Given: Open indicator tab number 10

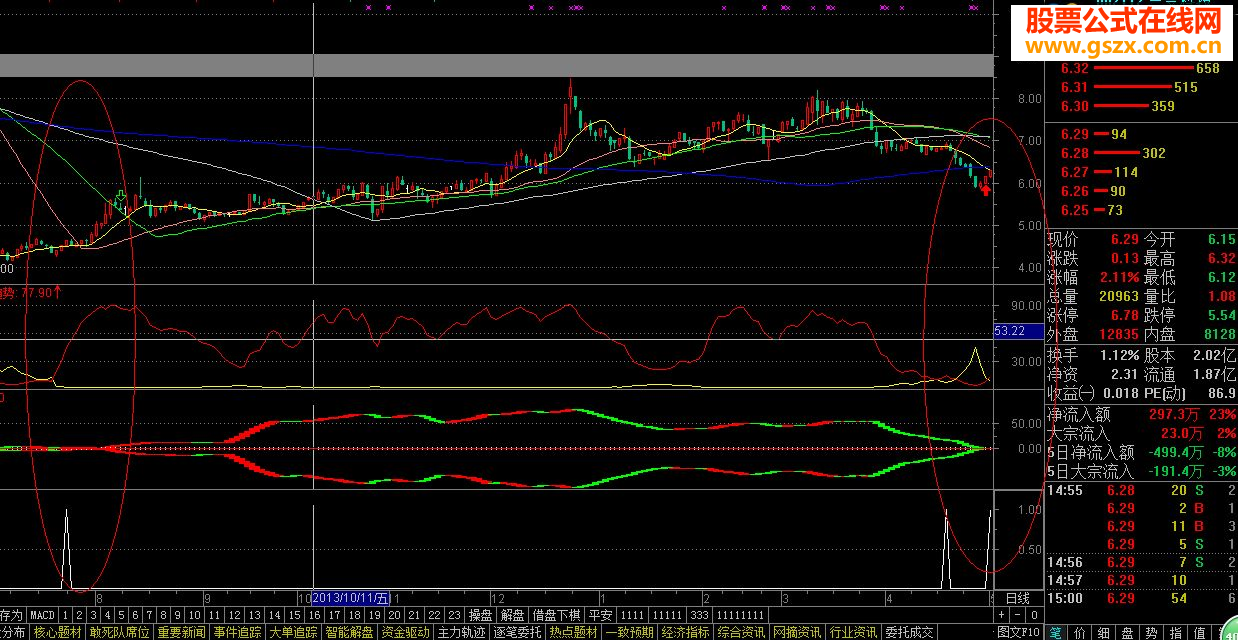Looking at the screenshot, I should (195, 615).
